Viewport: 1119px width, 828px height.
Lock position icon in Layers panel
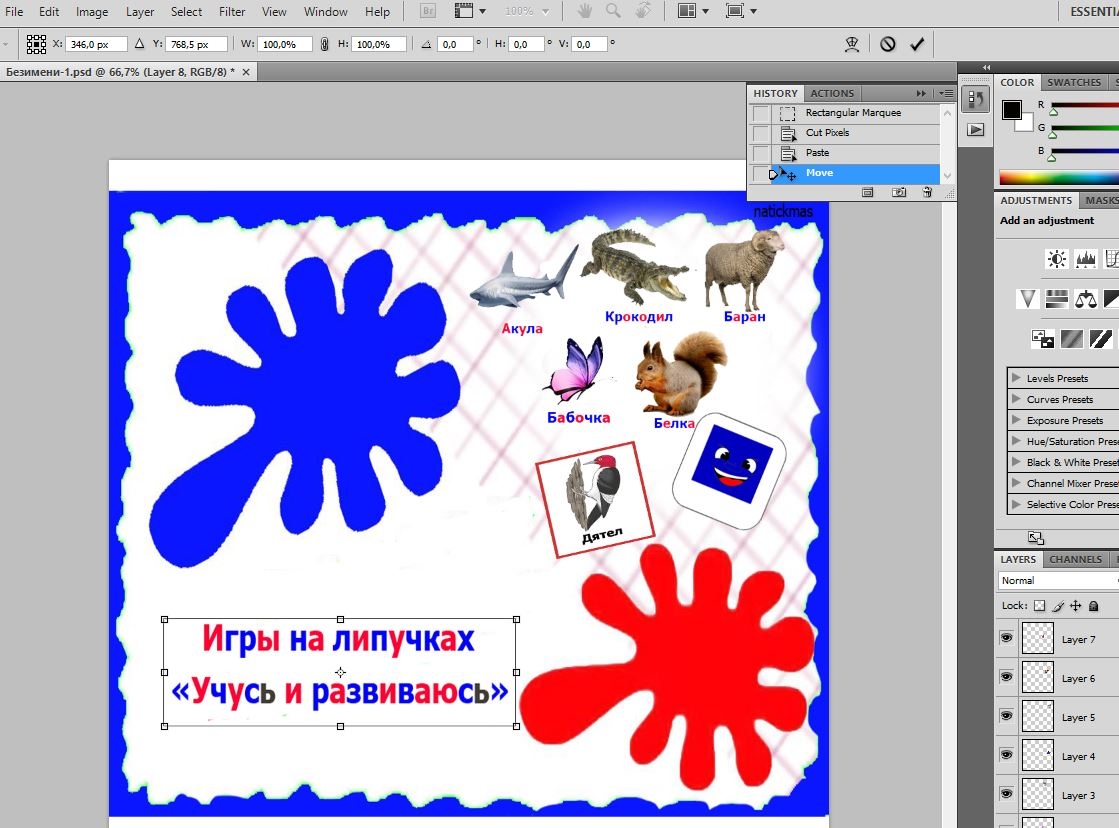tap(1075, 606)
